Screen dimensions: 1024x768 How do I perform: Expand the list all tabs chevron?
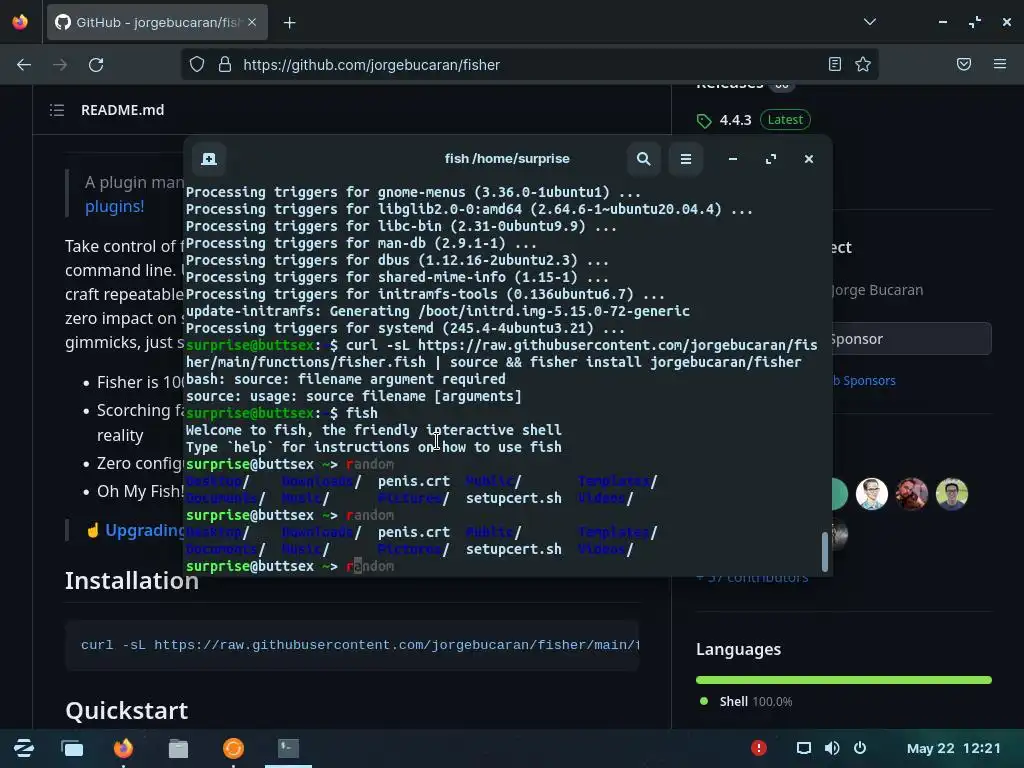coord(869,22)
